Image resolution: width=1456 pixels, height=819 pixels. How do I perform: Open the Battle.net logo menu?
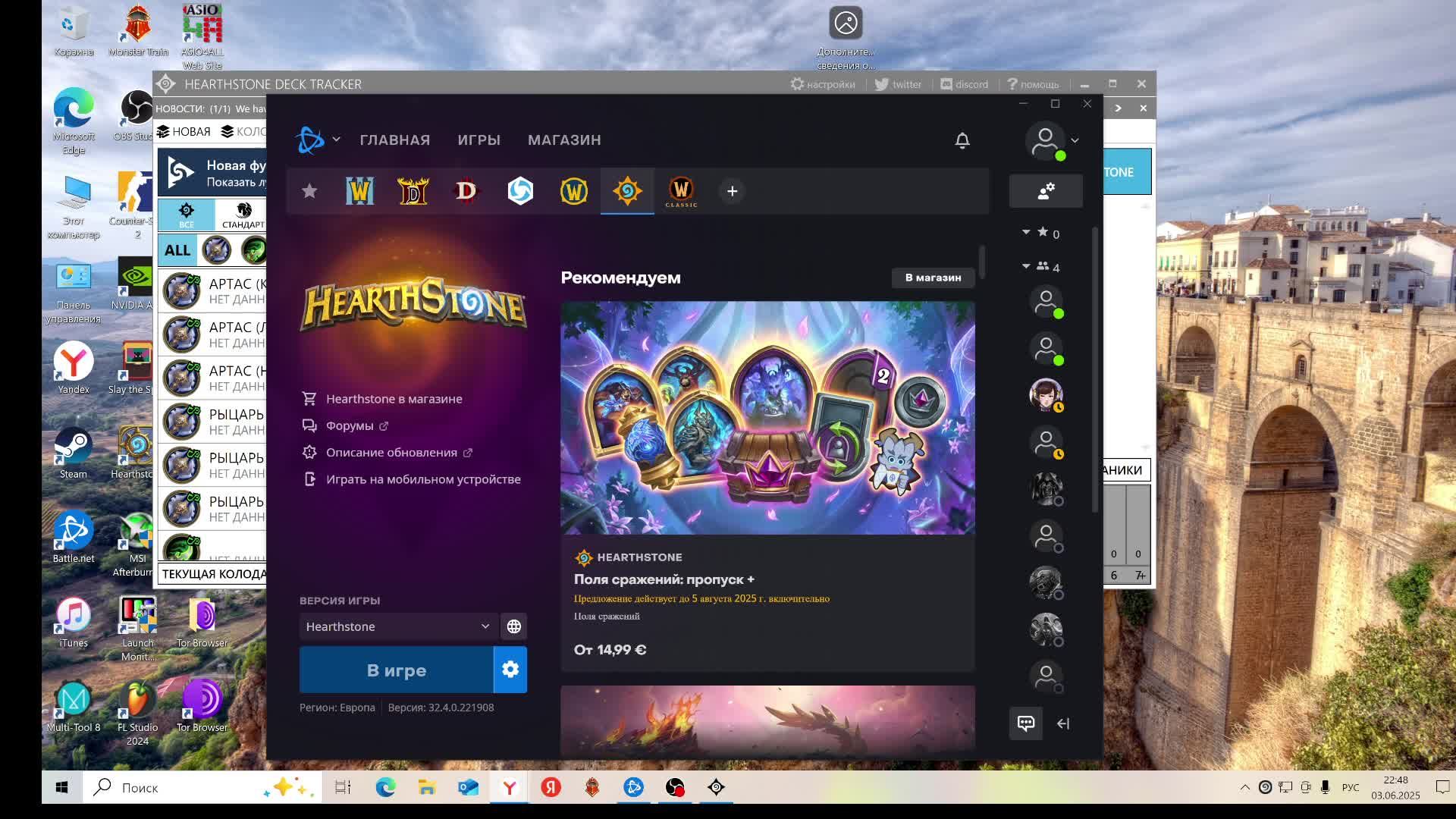[317, 140]
